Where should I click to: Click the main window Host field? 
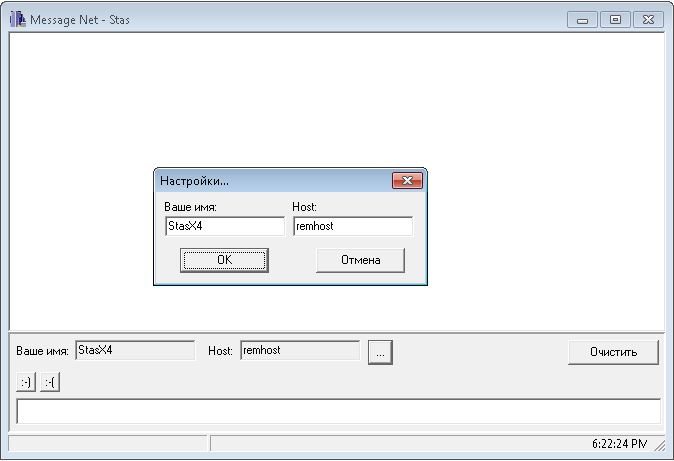point(300,350)
